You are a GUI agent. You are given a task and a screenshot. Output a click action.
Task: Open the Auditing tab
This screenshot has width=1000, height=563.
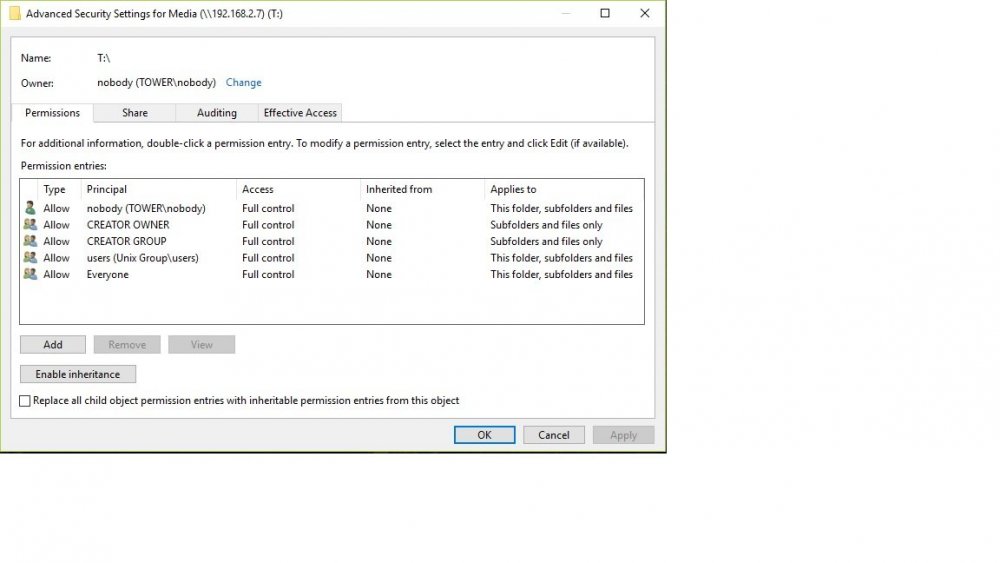pyautogui.click(x=217, y=113)
